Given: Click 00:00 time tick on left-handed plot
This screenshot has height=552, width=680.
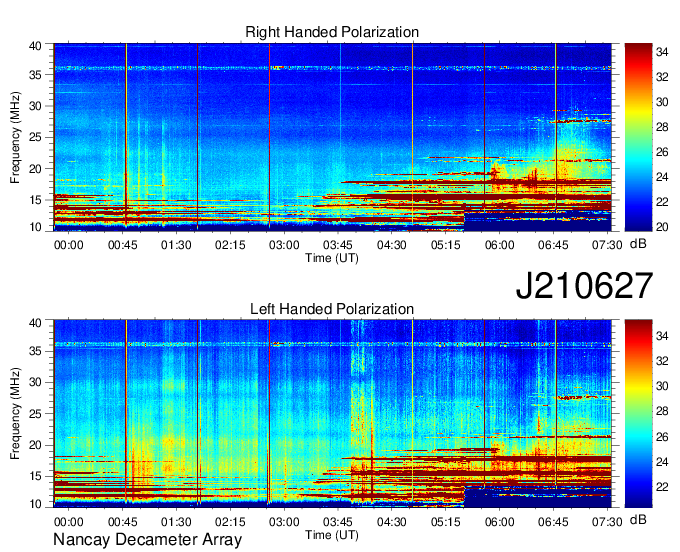Looking at the screenshot, I should click(x=69, y=522).
